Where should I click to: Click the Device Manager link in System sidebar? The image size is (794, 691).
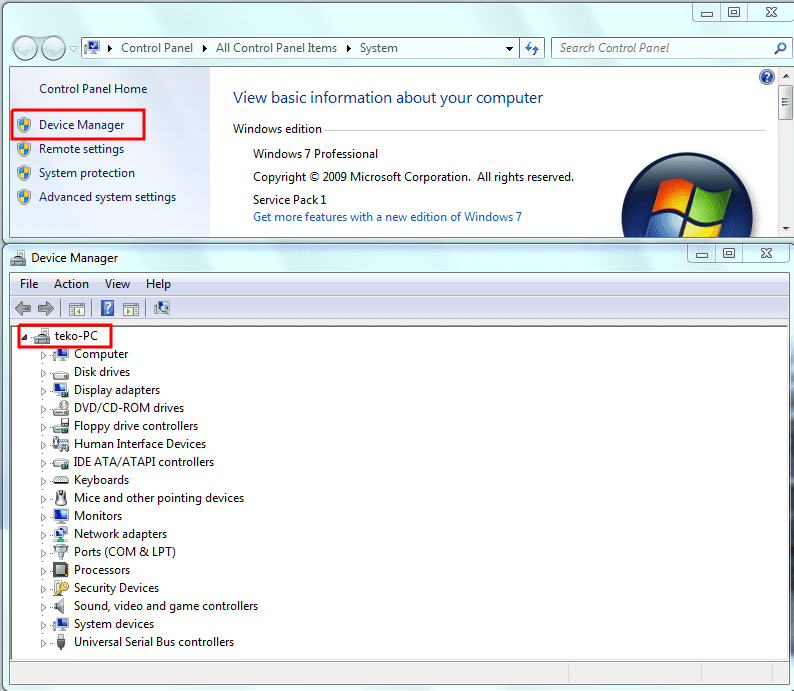tap(82, 125)
